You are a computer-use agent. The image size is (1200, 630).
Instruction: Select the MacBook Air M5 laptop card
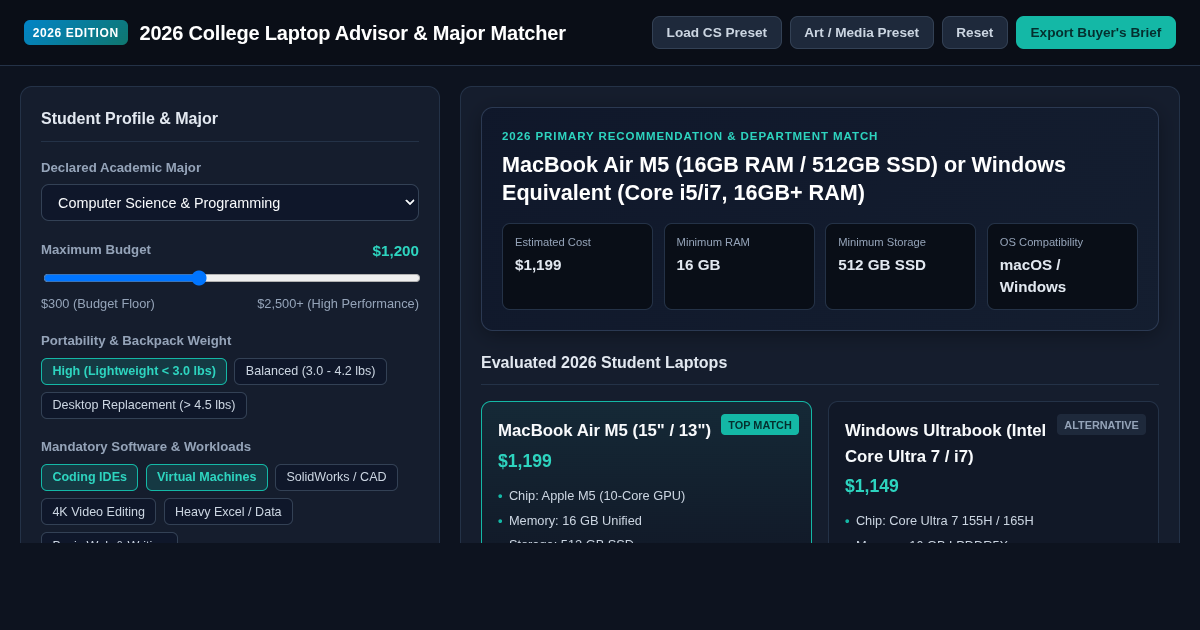pyautogui.click(x=646, y=472)
